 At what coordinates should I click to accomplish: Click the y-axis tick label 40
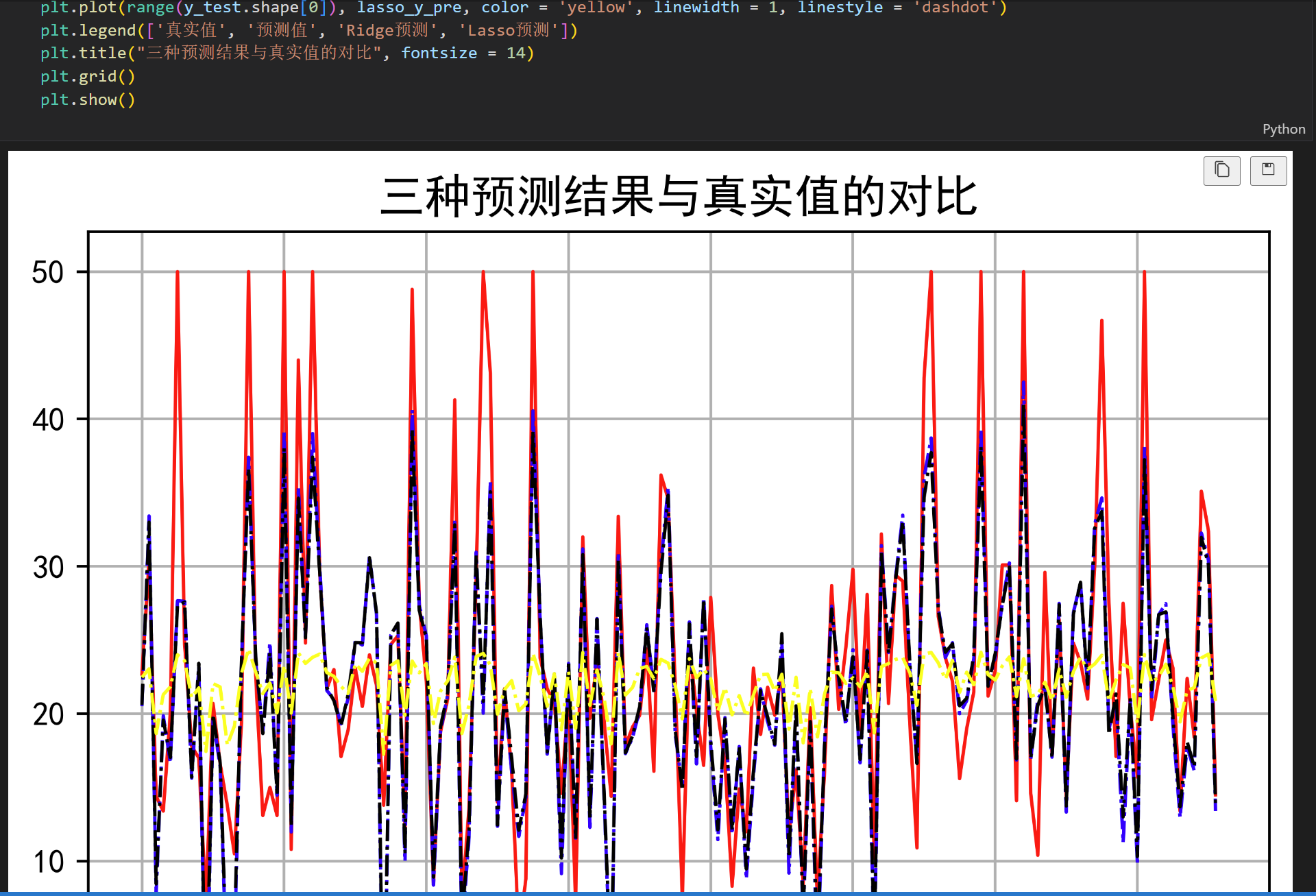click(48, 420)
